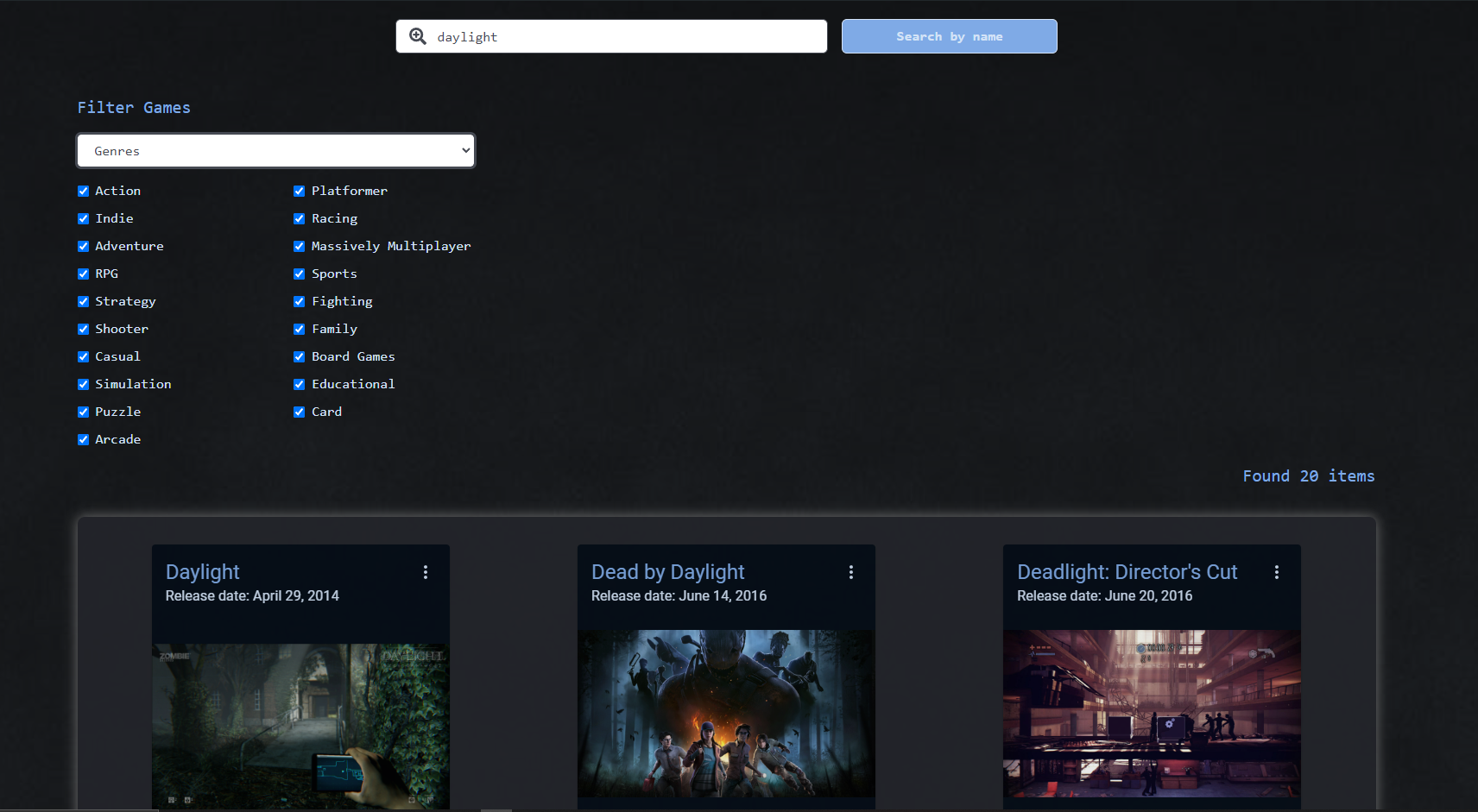Click the magnifier icon in search box

(418, 36)
